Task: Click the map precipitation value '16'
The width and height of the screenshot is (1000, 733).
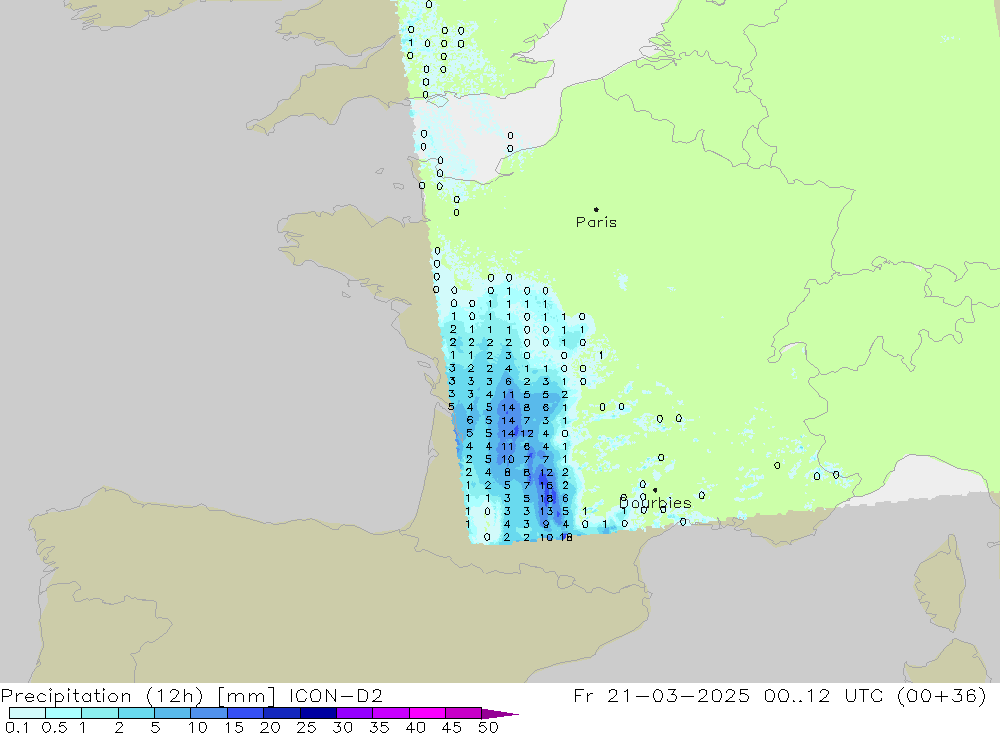Action: [546, 485]
